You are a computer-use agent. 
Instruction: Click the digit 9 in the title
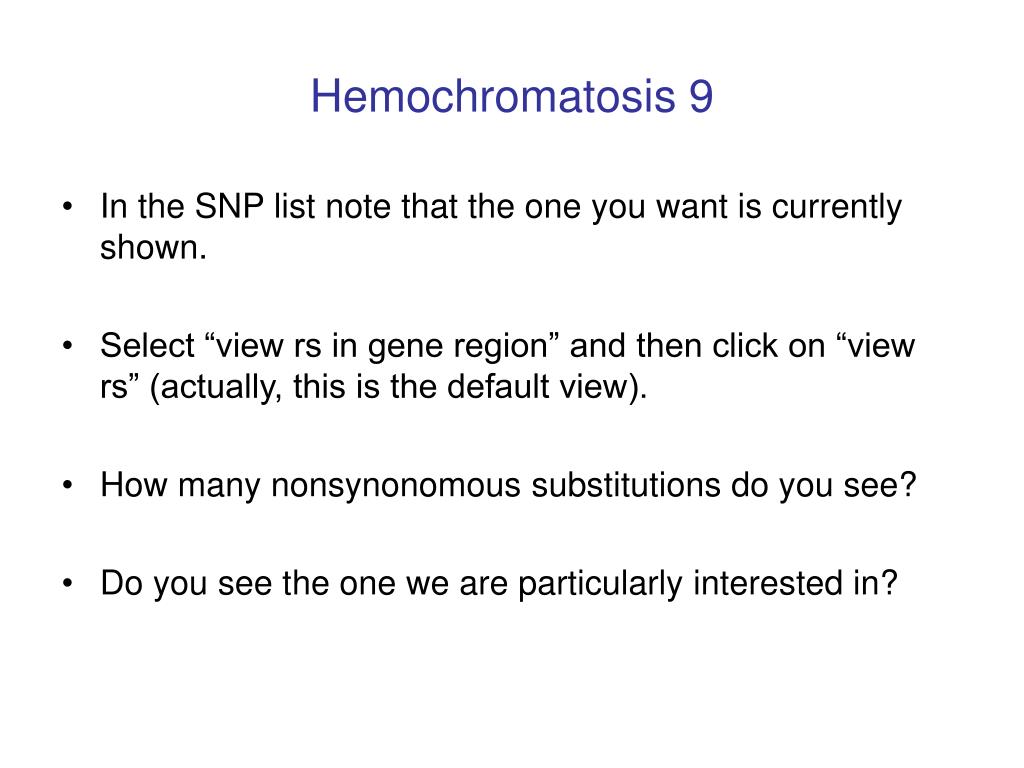click(700, 97)
